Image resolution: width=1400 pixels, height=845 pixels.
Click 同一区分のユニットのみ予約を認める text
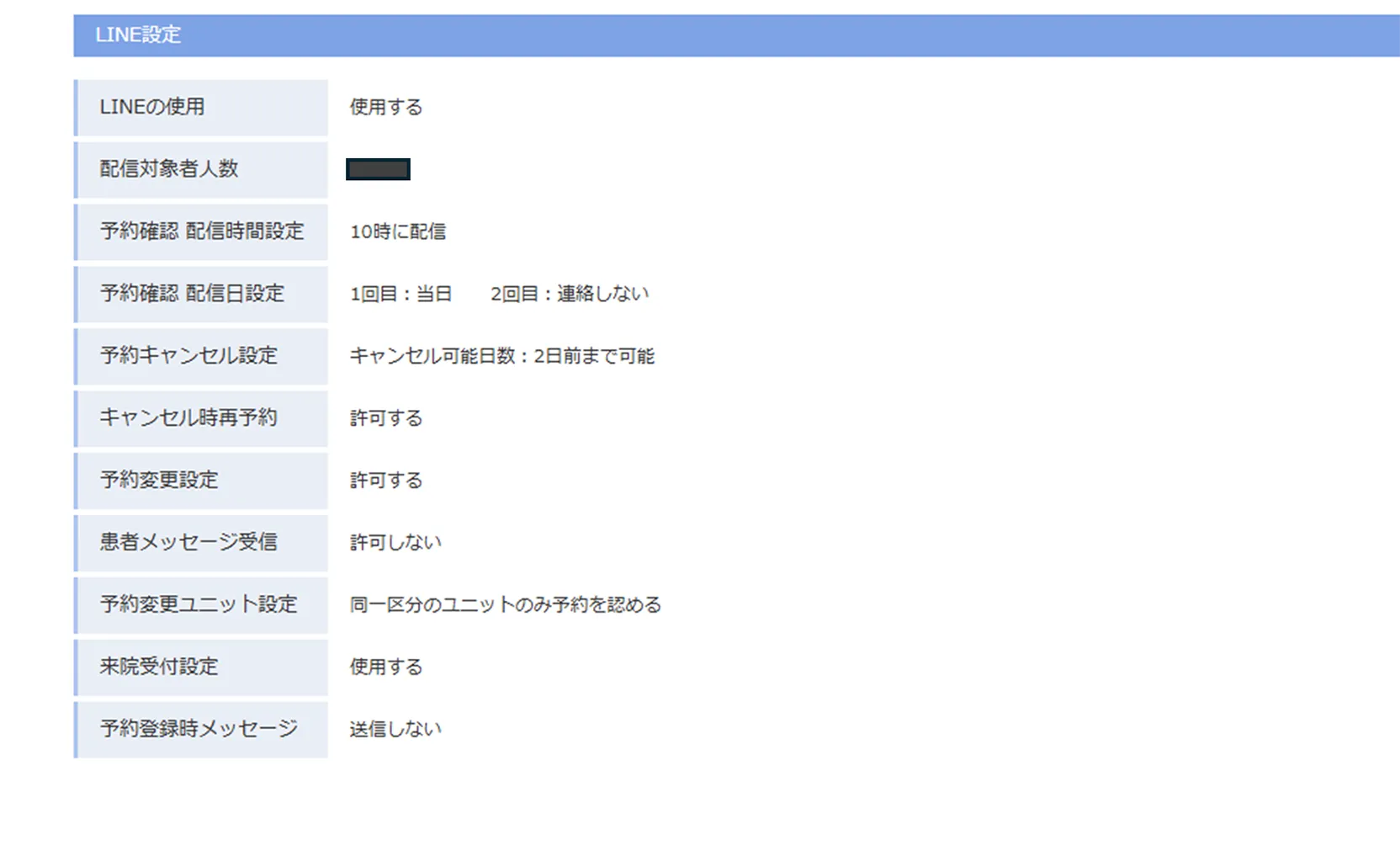click(x=506, y=605)
